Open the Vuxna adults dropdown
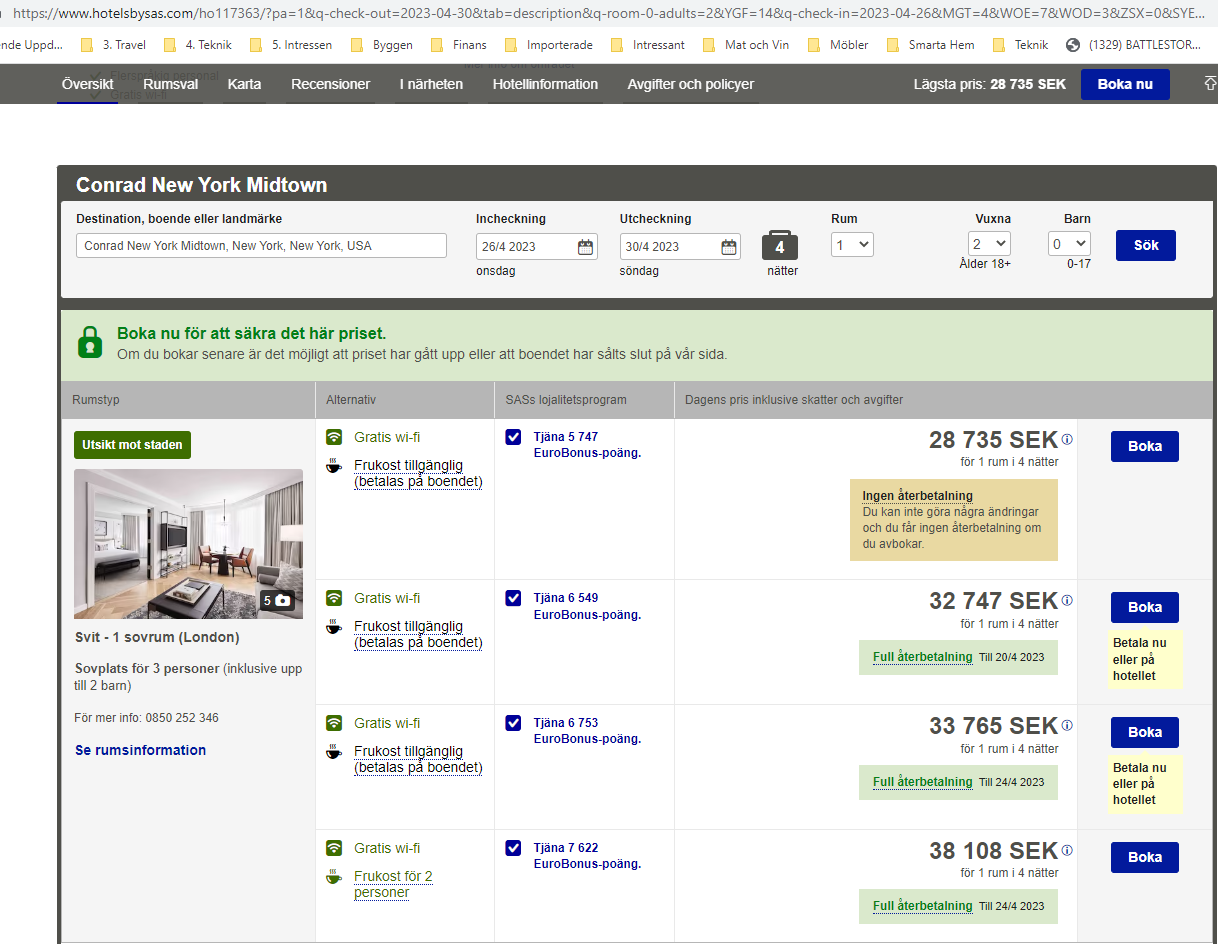 point(988,244)
